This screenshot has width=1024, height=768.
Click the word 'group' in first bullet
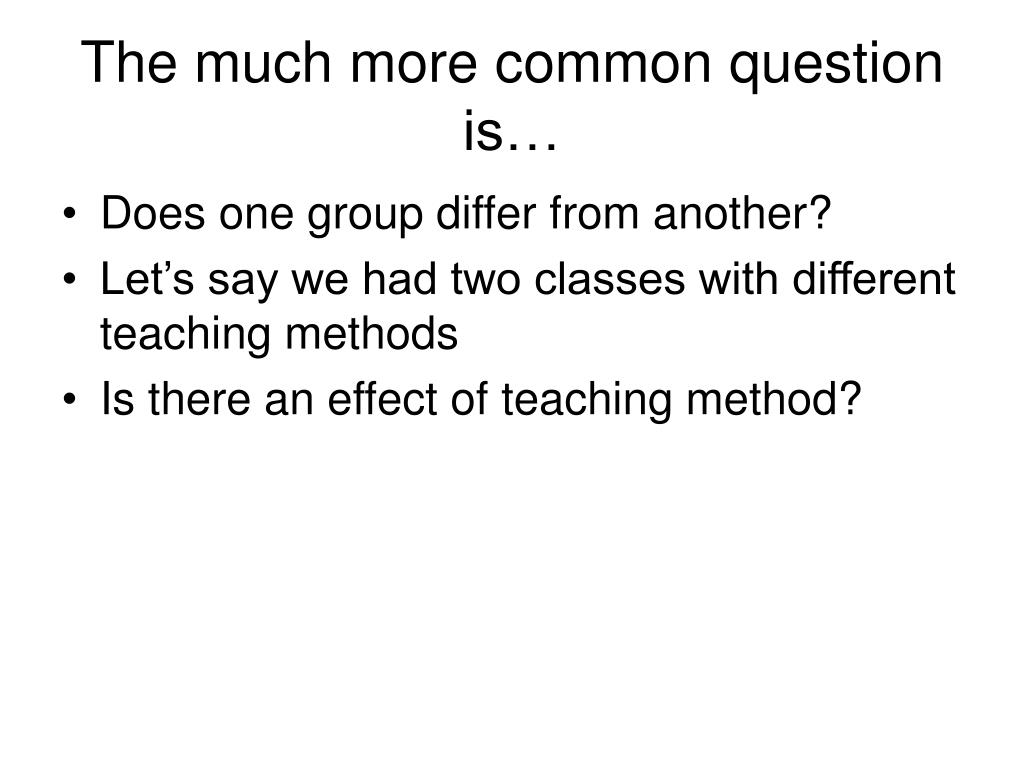[366, 217]
